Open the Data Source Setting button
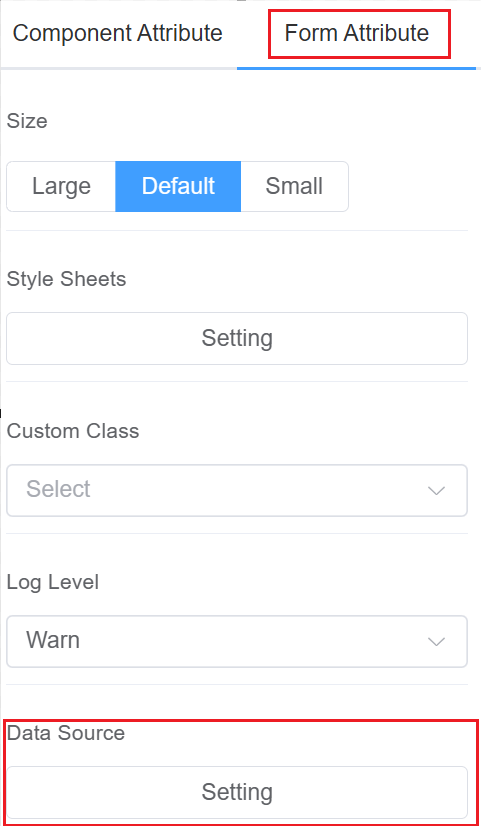Viewport: 481px width, 826px height. pos(237,792)
